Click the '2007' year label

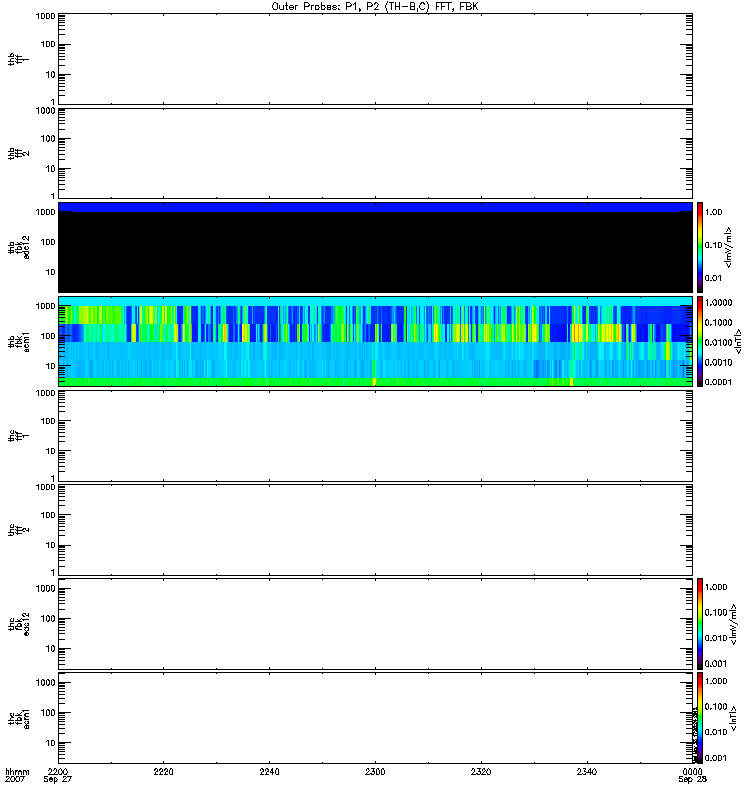pos(14,779)
